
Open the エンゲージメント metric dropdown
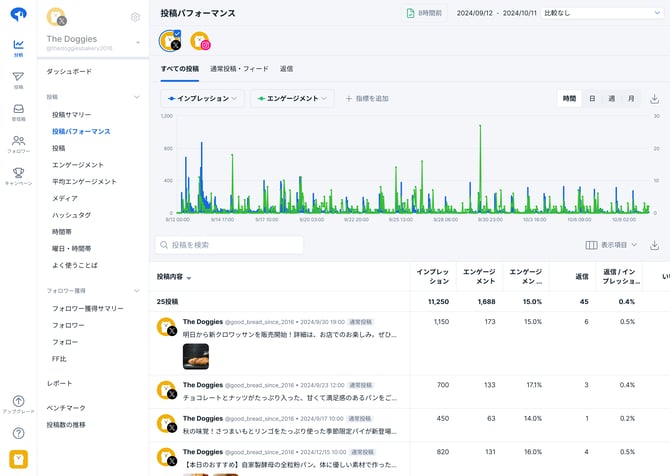(292, 99)
